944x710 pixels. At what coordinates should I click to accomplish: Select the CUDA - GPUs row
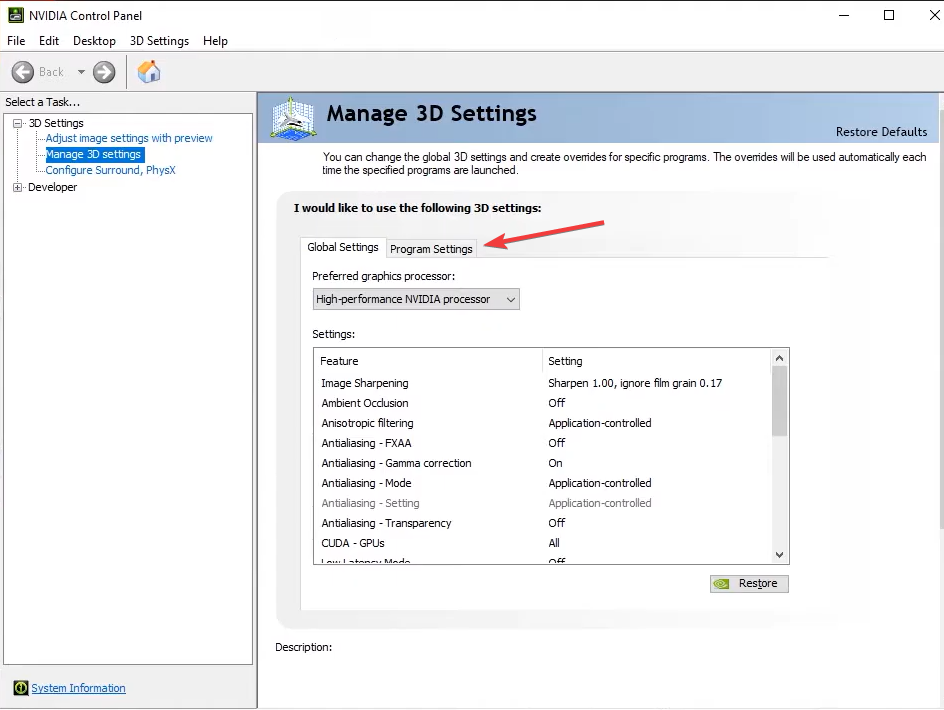coord(542,543)
